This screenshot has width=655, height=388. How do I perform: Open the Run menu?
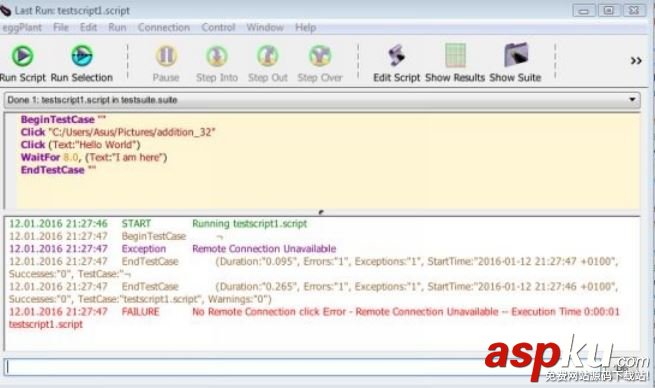[117, 28]
